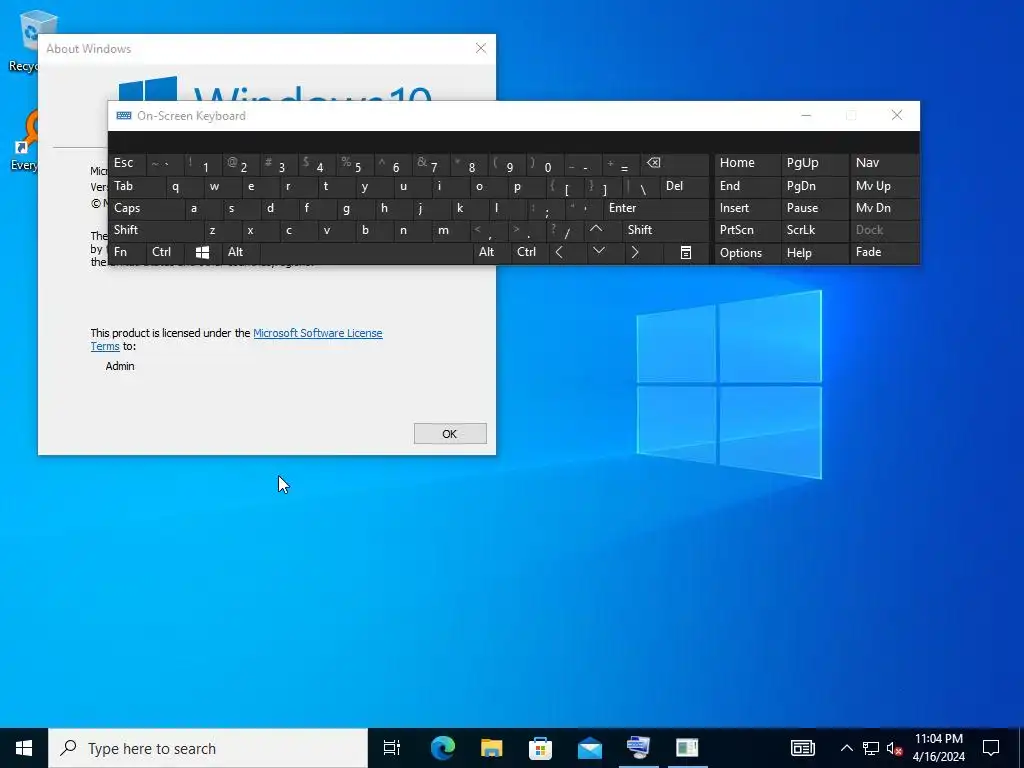The height and width of the screenshot is (768, 1024).
Task: Click the taskbar search box
Action: [208, 748]
